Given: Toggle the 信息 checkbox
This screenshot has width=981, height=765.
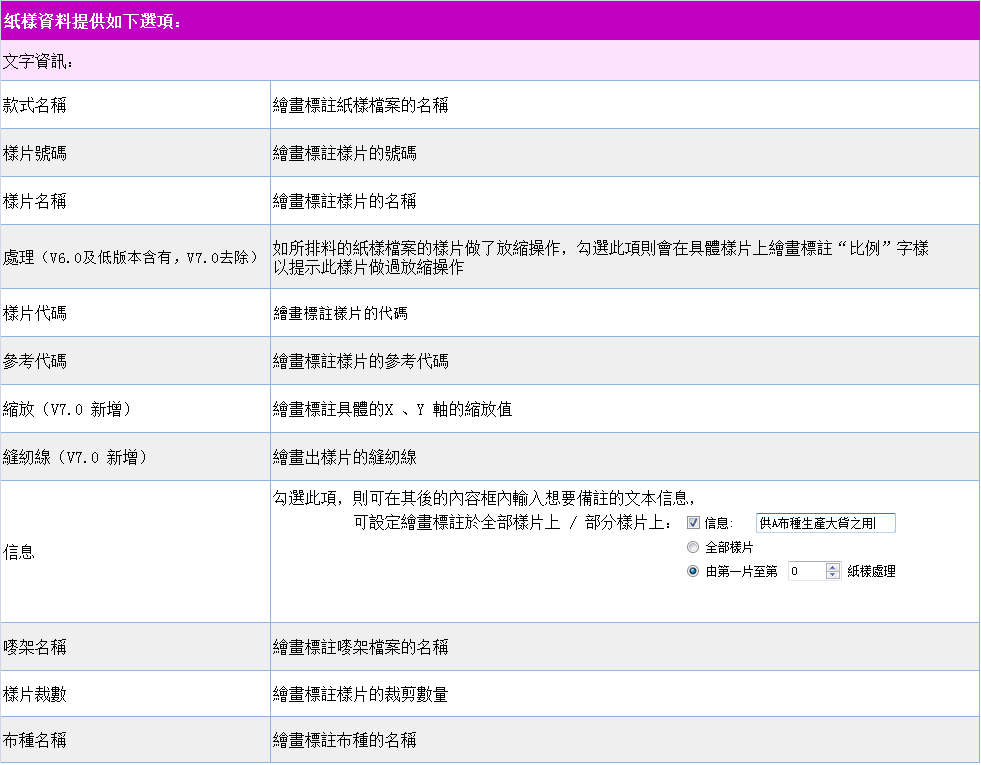Looking at the screenshot, I should click(693, 523).
